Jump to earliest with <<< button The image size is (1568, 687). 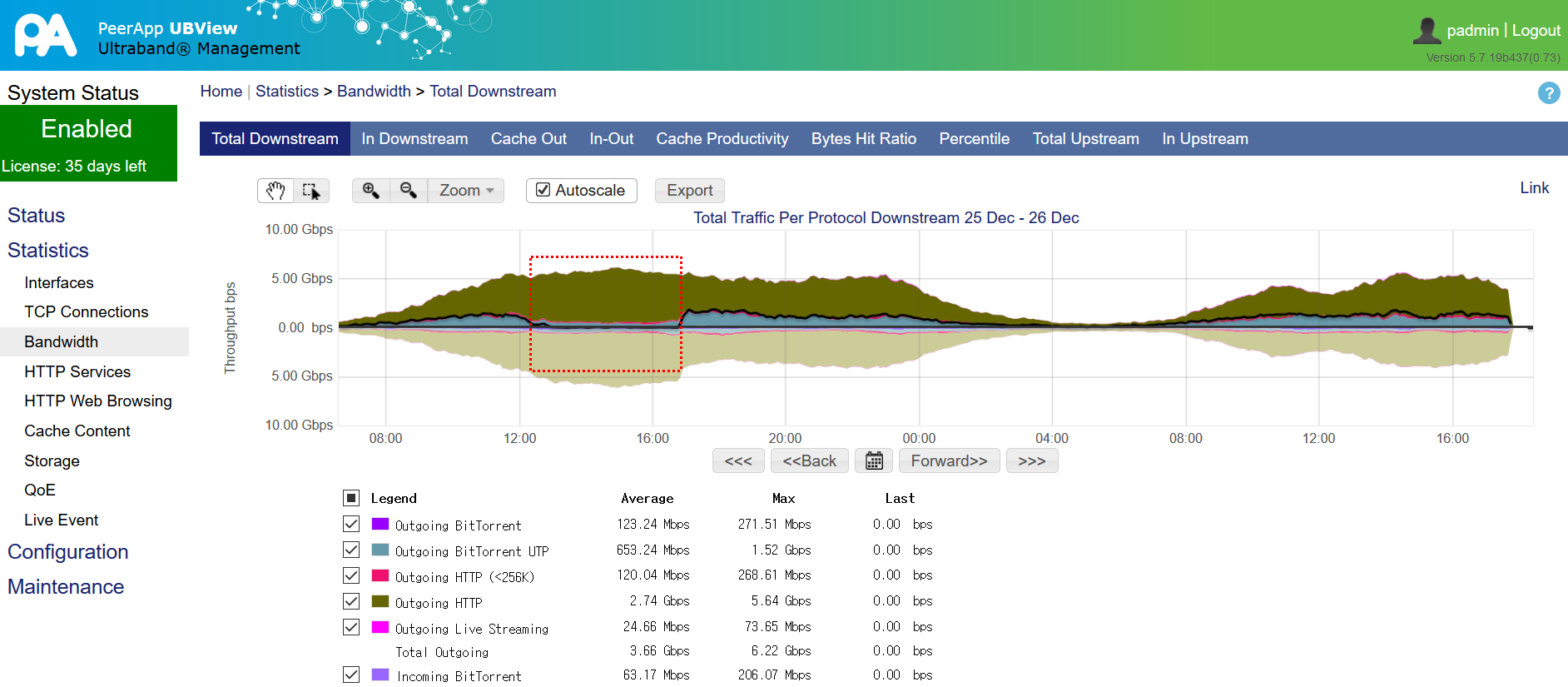coord(738,460)
